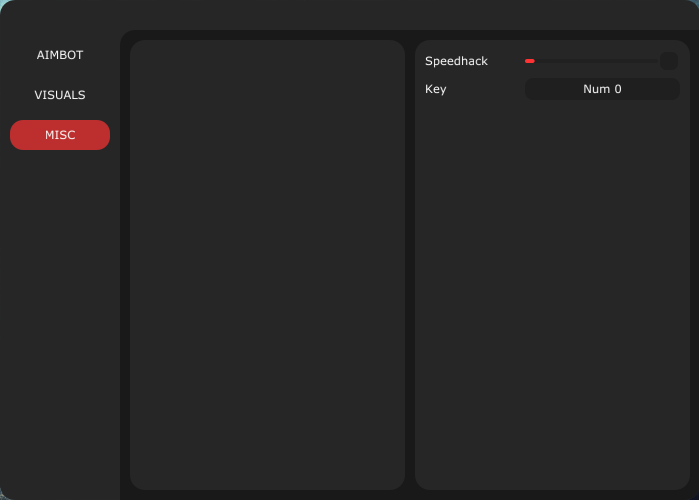Image resolution: width=699 pixels, height=500 pixels.
Task: Open the AIMBOT tab
Action: tap(60, 55)
